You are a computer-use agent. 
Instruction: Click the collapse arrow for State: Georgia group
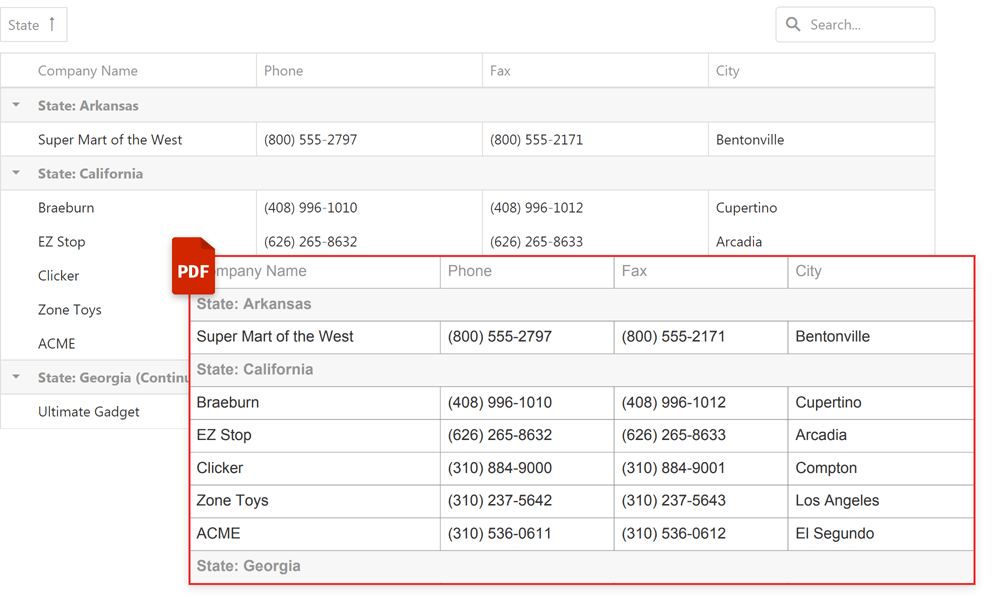click(15, 377)
